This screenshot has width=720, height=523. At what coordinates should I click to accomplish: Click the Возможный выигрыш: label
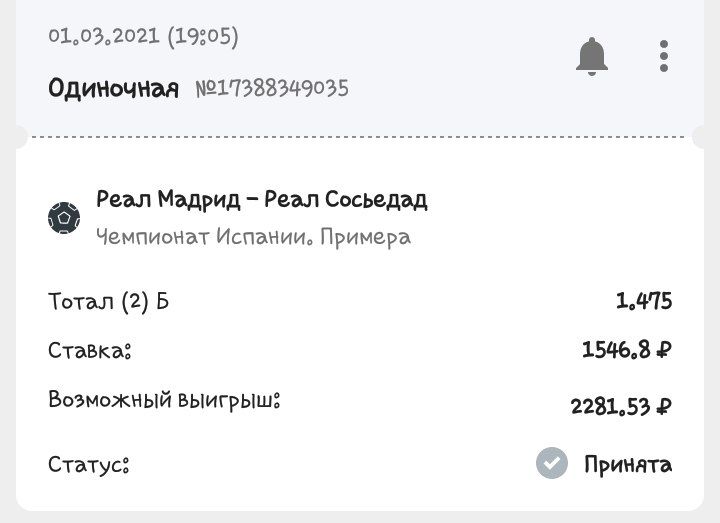[x=164, y=401]
